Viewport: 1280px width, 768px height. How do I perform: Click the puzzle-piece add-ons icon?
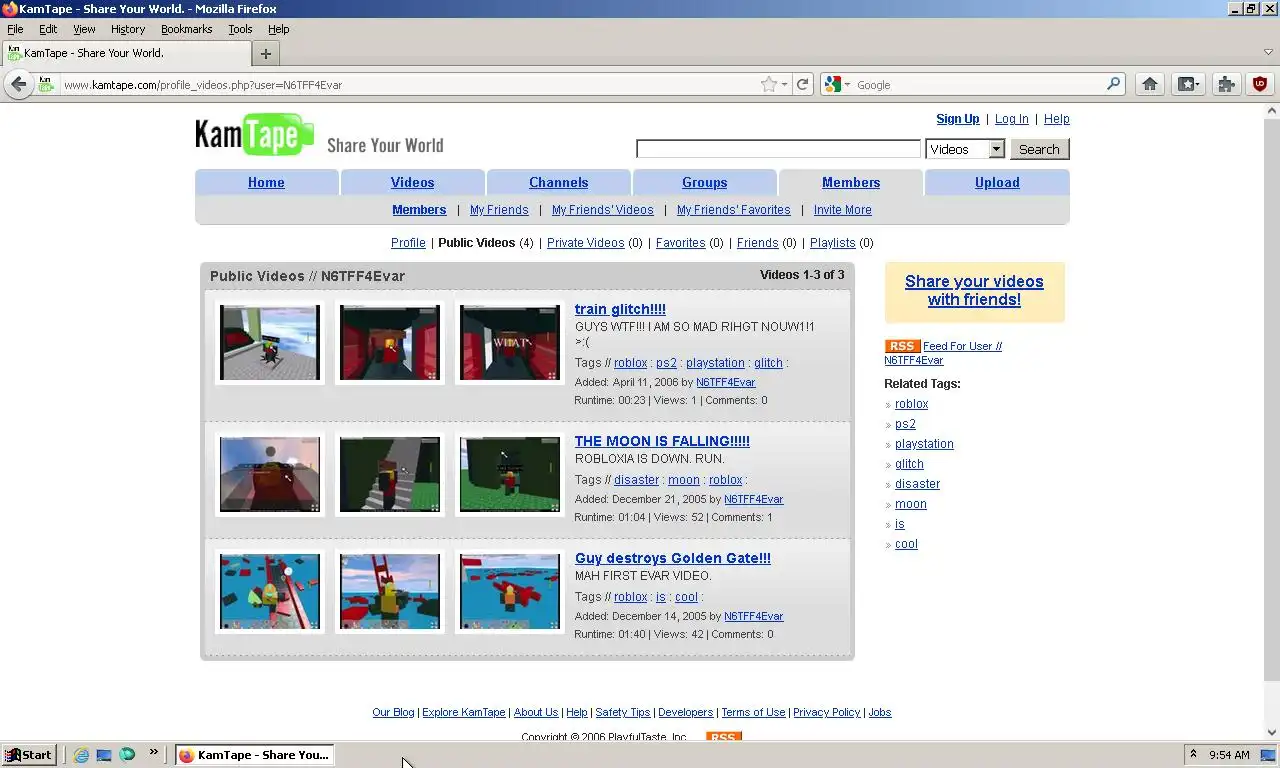[x=1226, y=85]
